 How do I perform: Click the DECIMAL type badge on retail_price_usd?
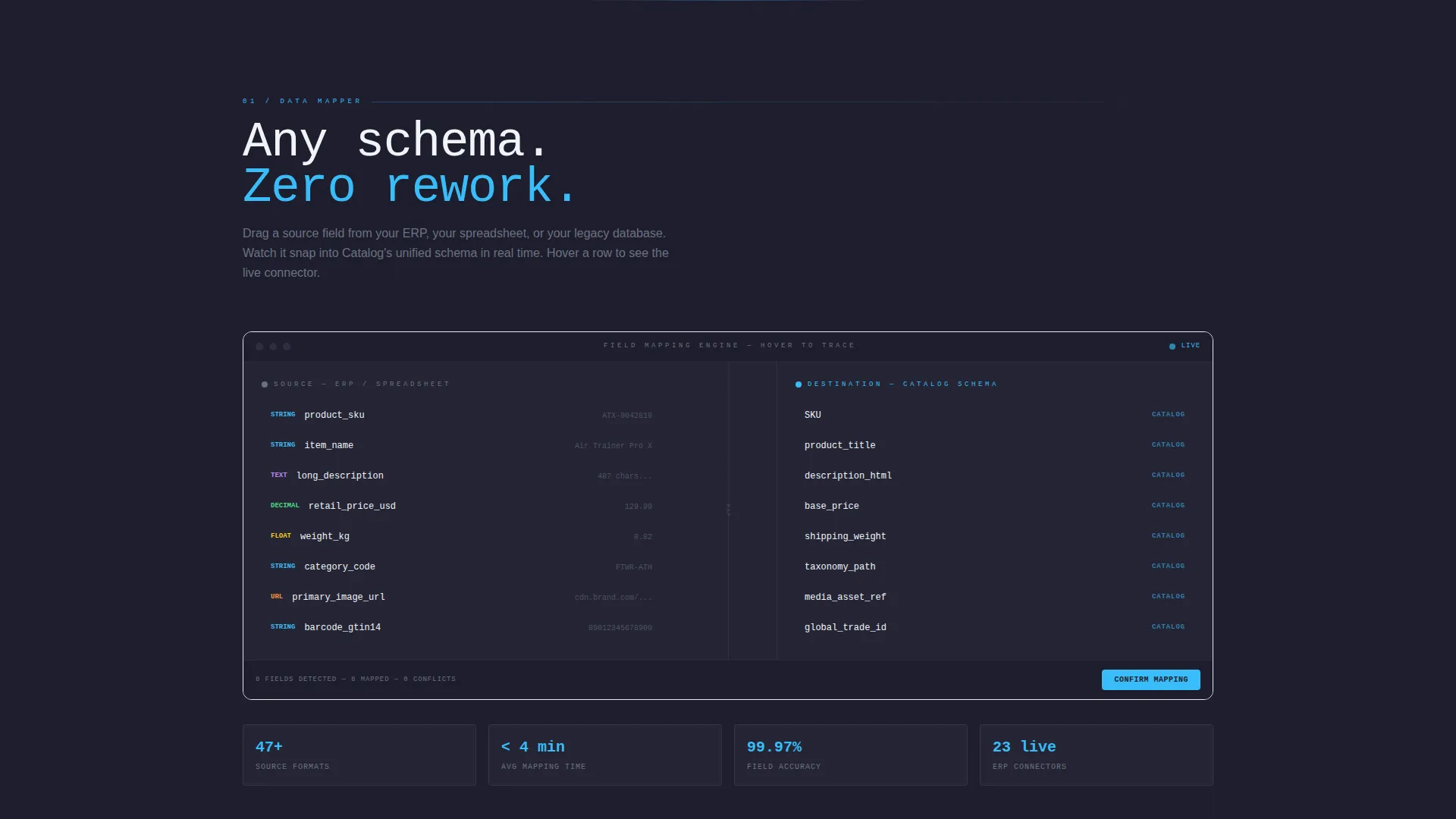[x=285, y=506]
